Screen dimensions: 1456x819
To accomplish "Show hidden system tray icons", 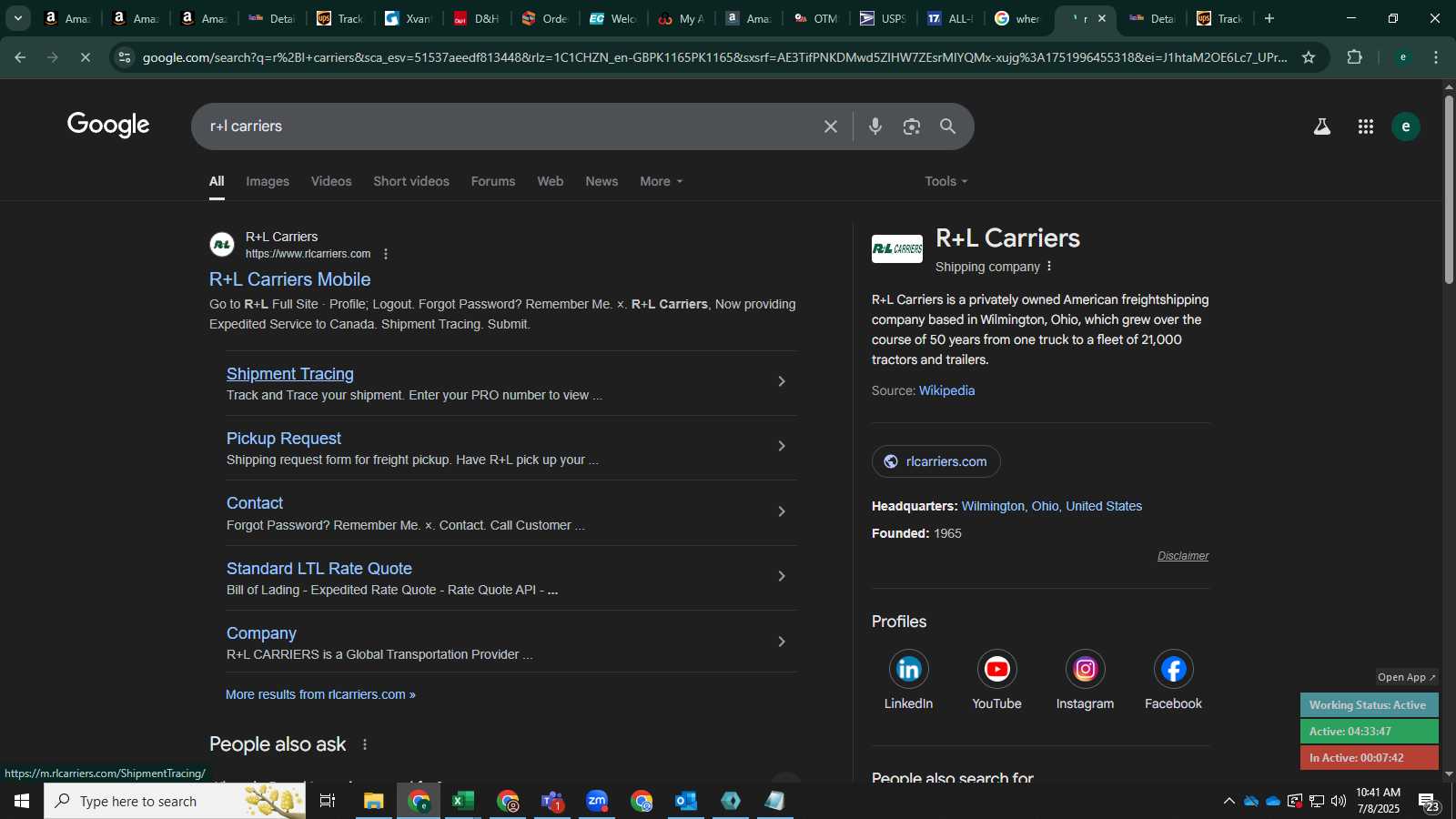I will (1228, 801).
